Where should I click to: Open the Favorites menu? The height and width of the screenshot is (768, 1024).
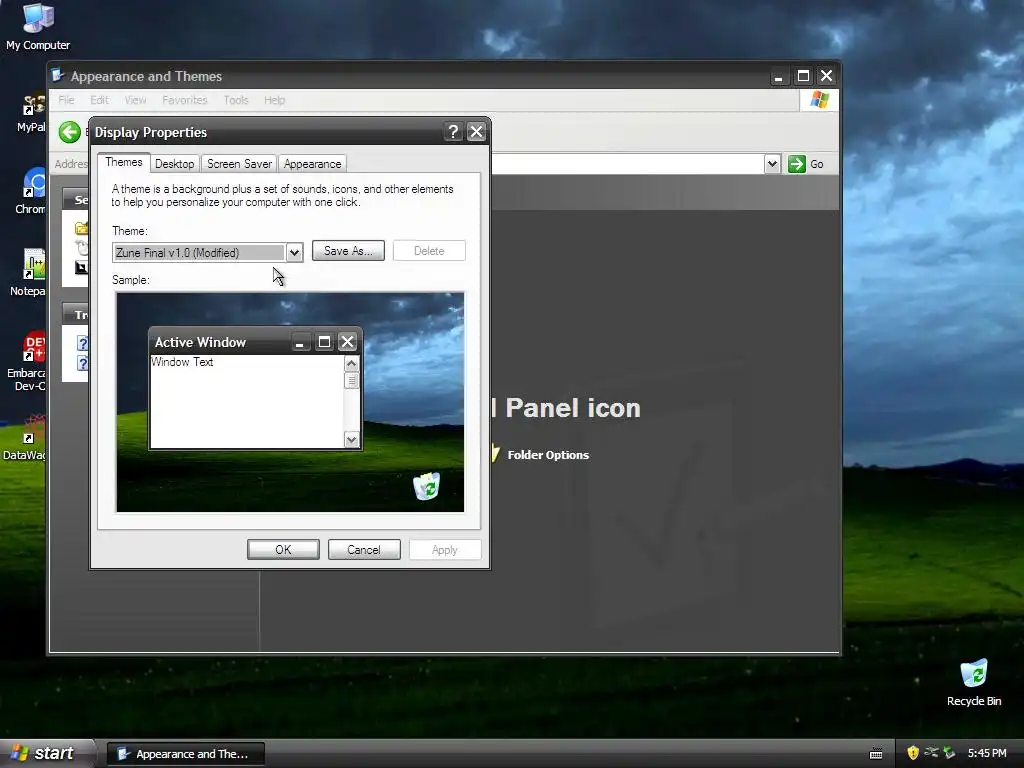point(185,100)
